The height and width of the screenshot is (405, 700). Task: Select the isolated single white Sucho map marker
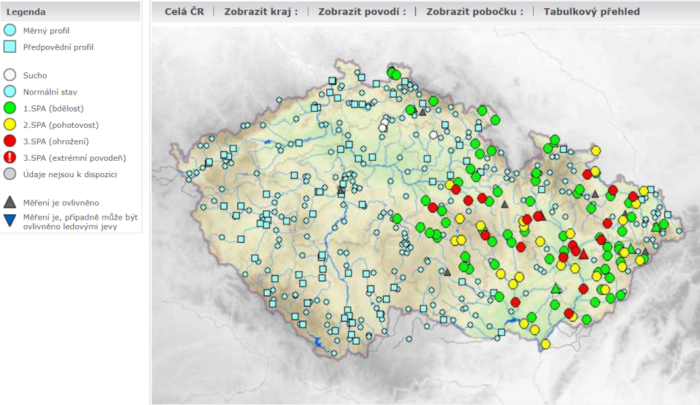point(433,135)
